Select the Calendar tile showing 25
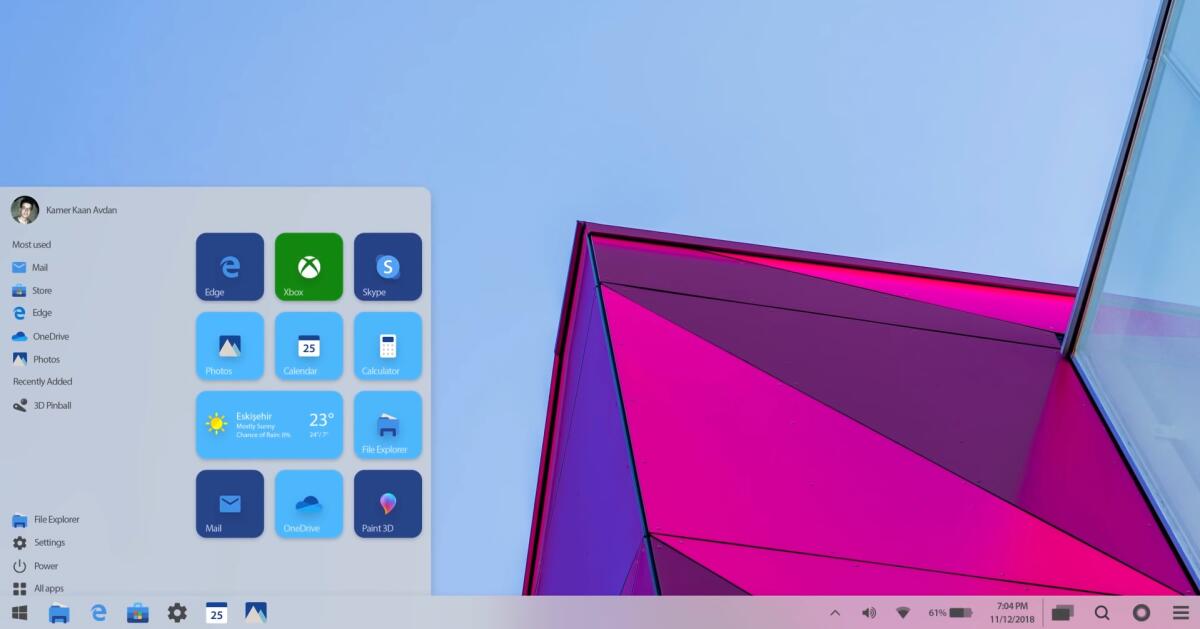Viewport: 1200px width, 629px height. [x=308, y=346]
